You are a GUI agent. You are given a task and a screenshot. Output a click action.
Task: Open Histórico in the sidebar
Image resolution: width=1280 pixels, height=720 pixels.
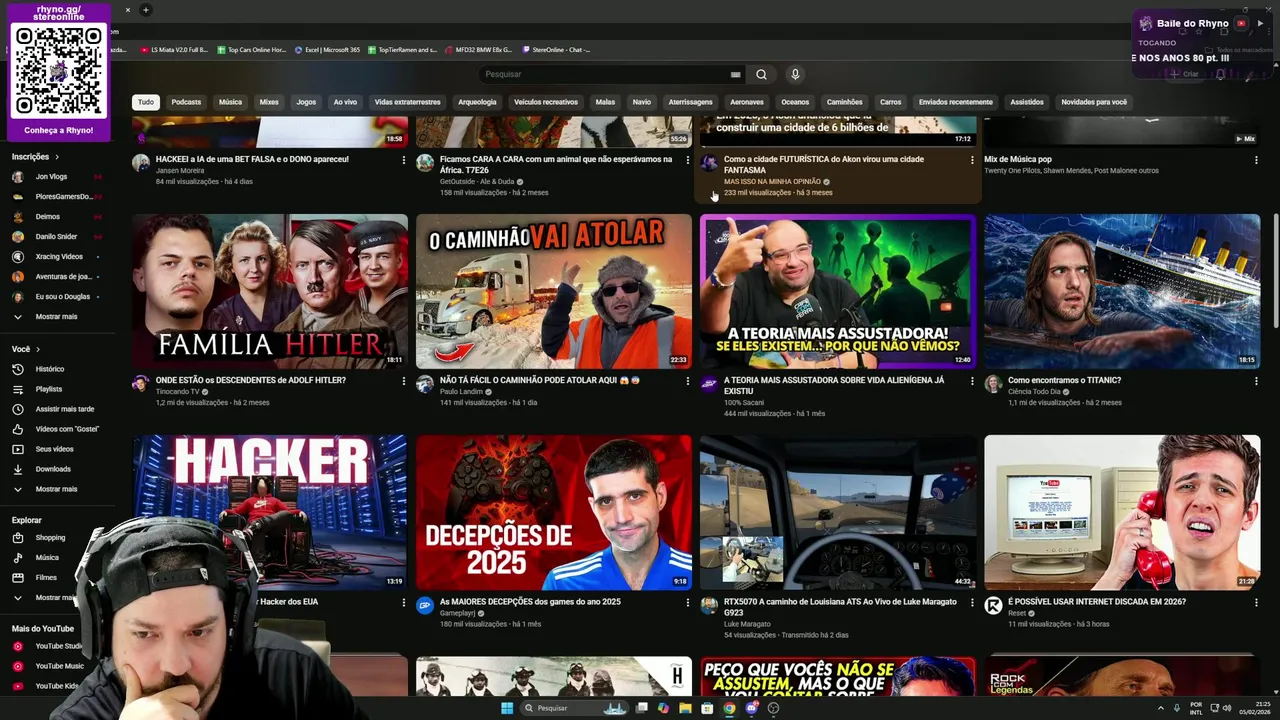coord(49,369)
